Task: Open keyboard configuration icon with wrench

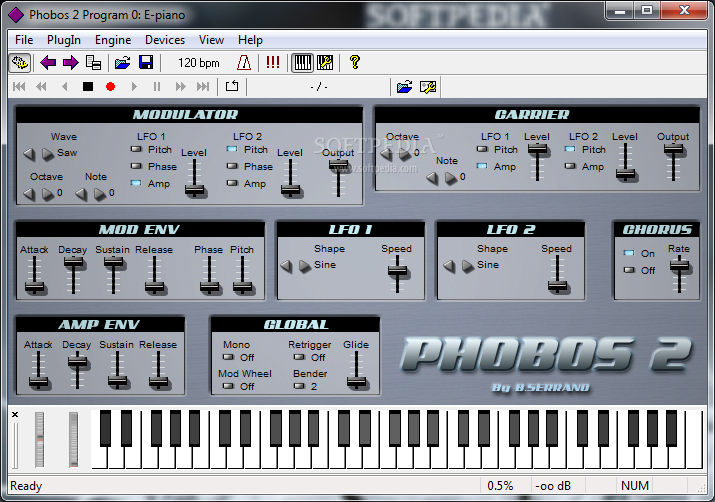Action: pyautogui.click(x=325, y=62)
